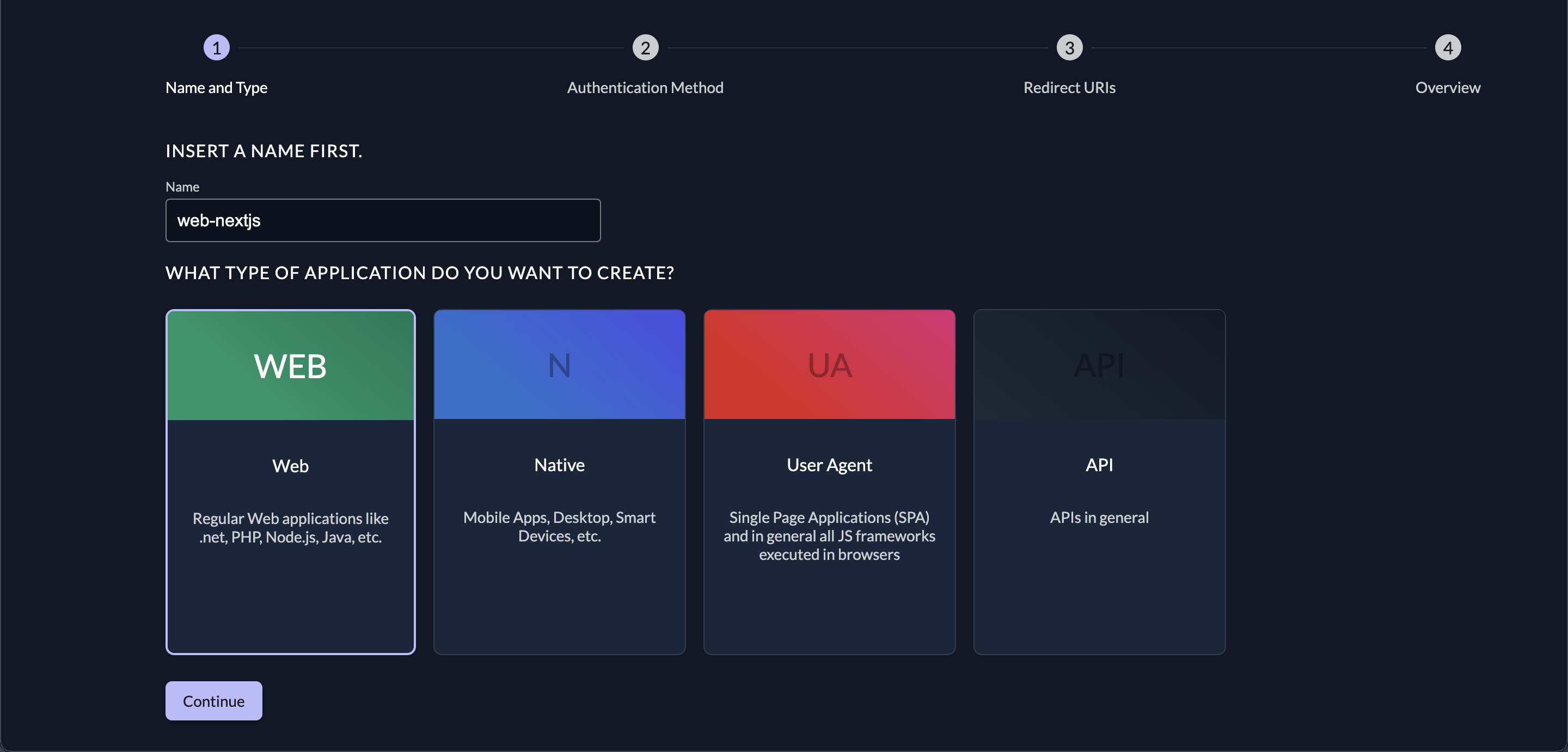The width and height of the screenshot is (1568, 752).
Task: Go to Overview step
Action: (1448, 88)
